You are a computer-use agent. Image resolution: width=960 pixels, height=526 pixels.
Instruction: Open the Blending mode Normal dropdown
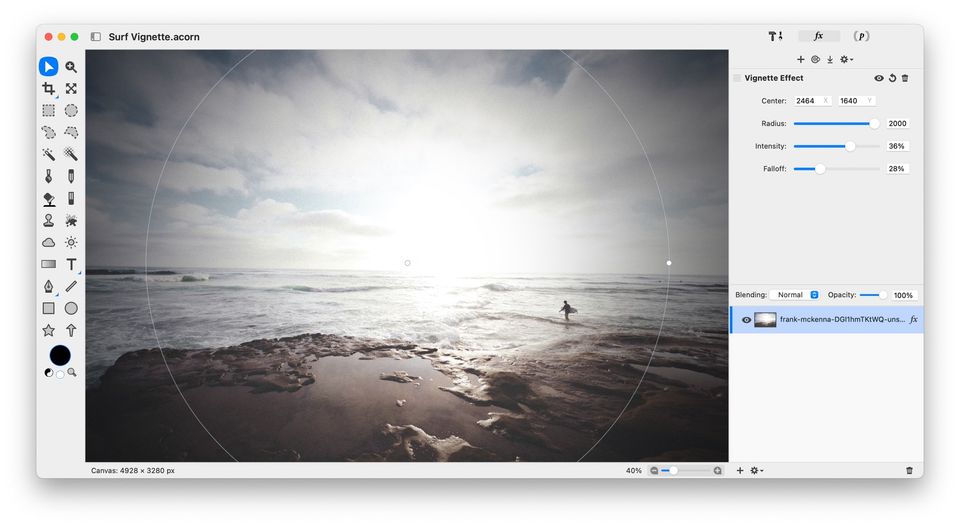795,295
